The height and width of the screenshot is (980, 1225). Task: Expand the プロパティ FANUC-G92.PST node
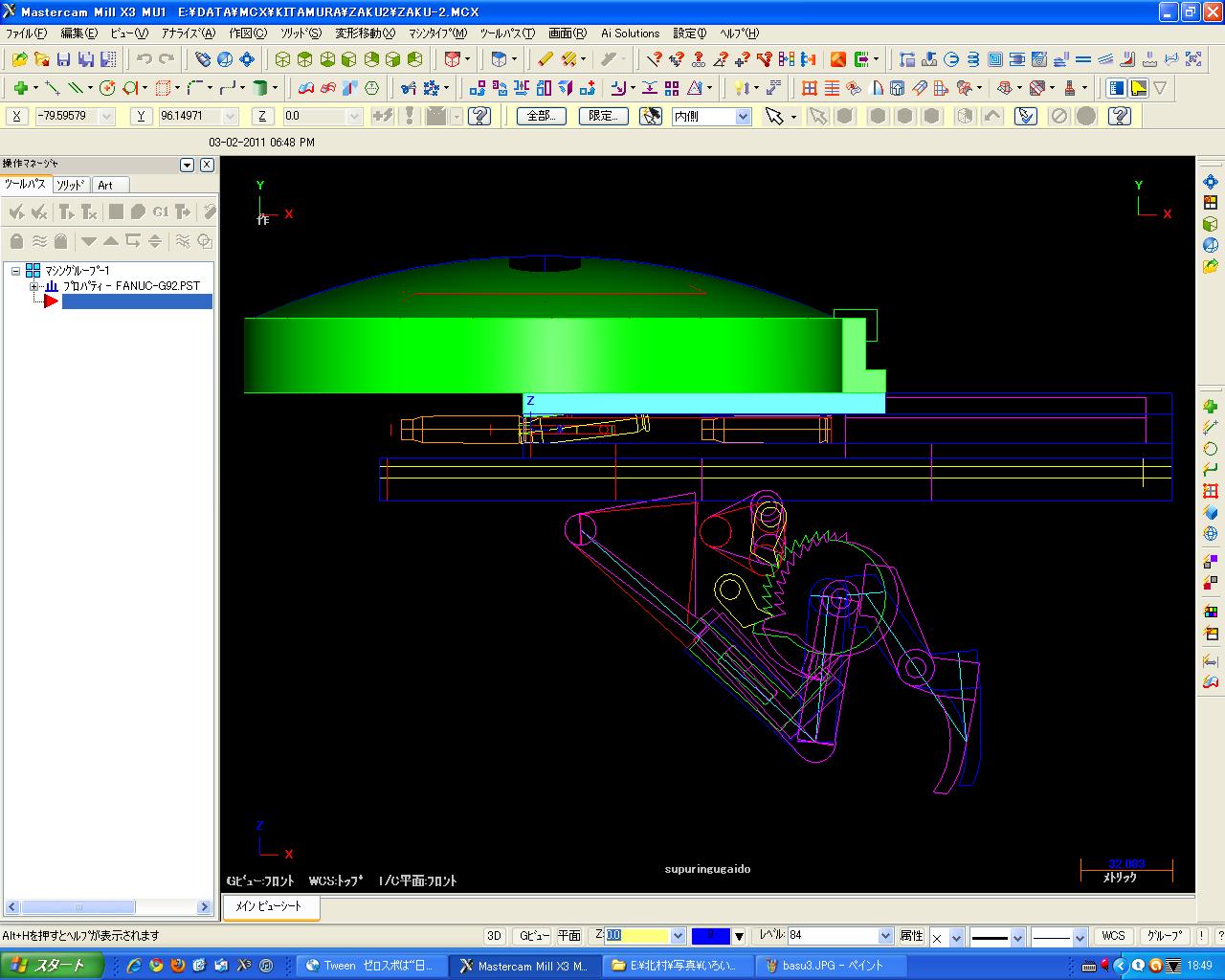(33, 286)
